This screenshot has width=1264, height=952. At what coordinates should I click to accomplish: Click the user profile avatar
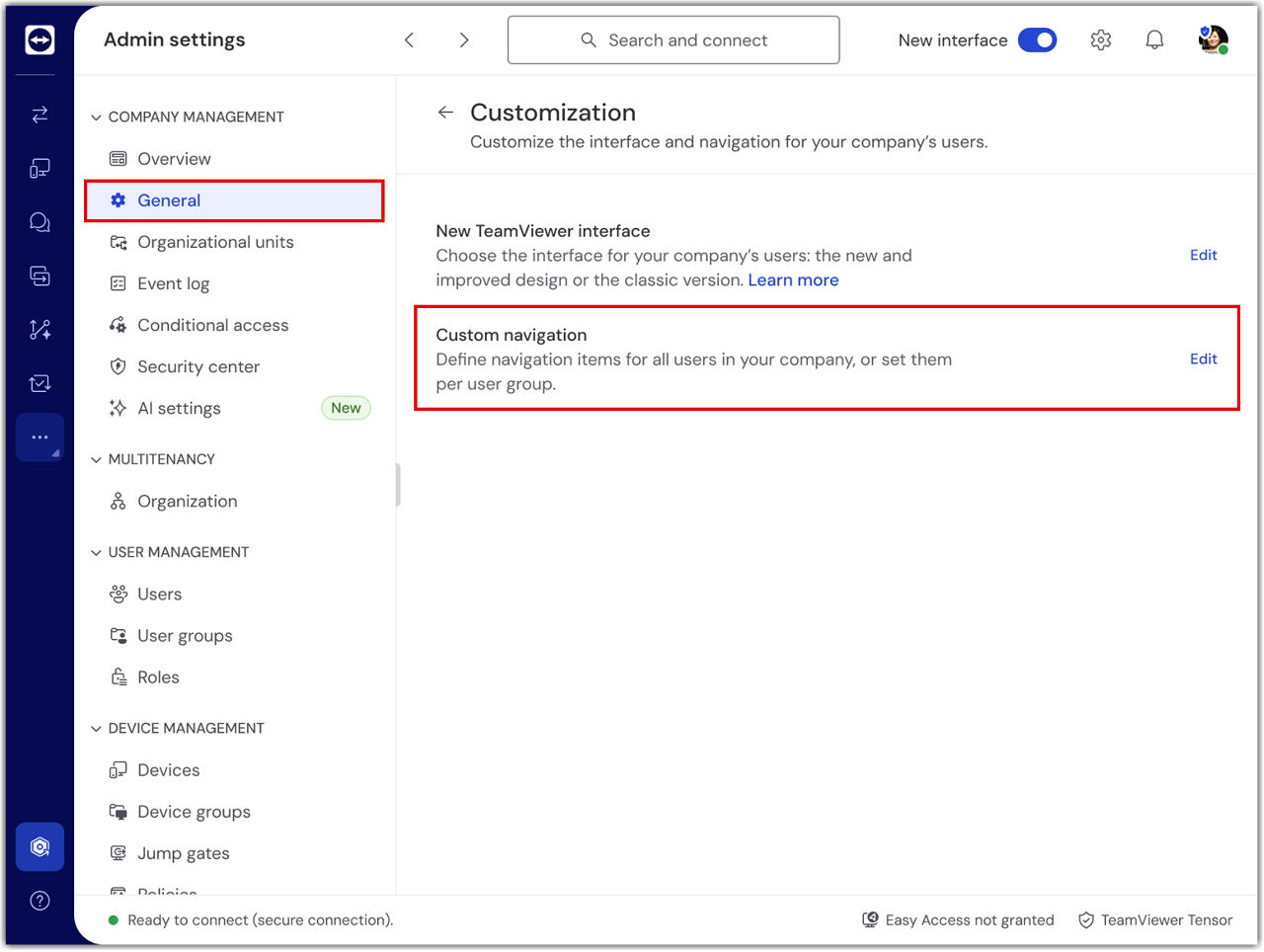coord(1212,40)
